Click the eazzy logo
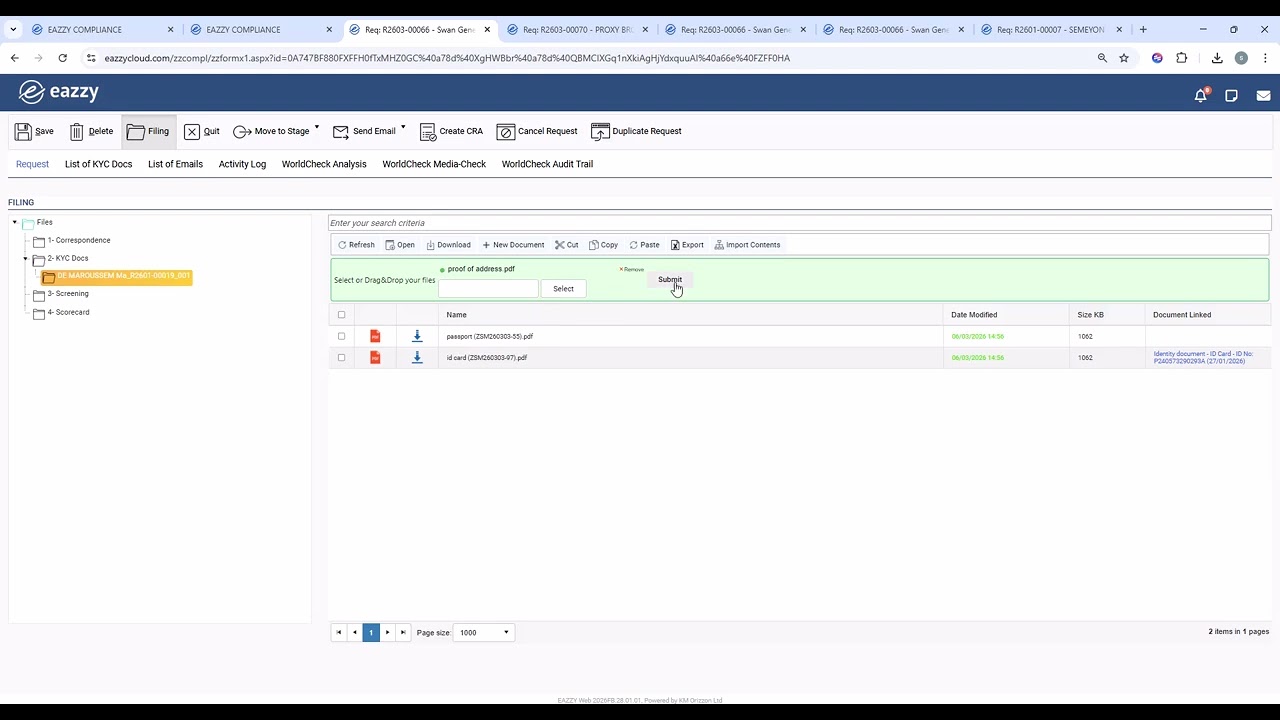The width and height of the screenshot is (1280, 720). tap(59, 92)
